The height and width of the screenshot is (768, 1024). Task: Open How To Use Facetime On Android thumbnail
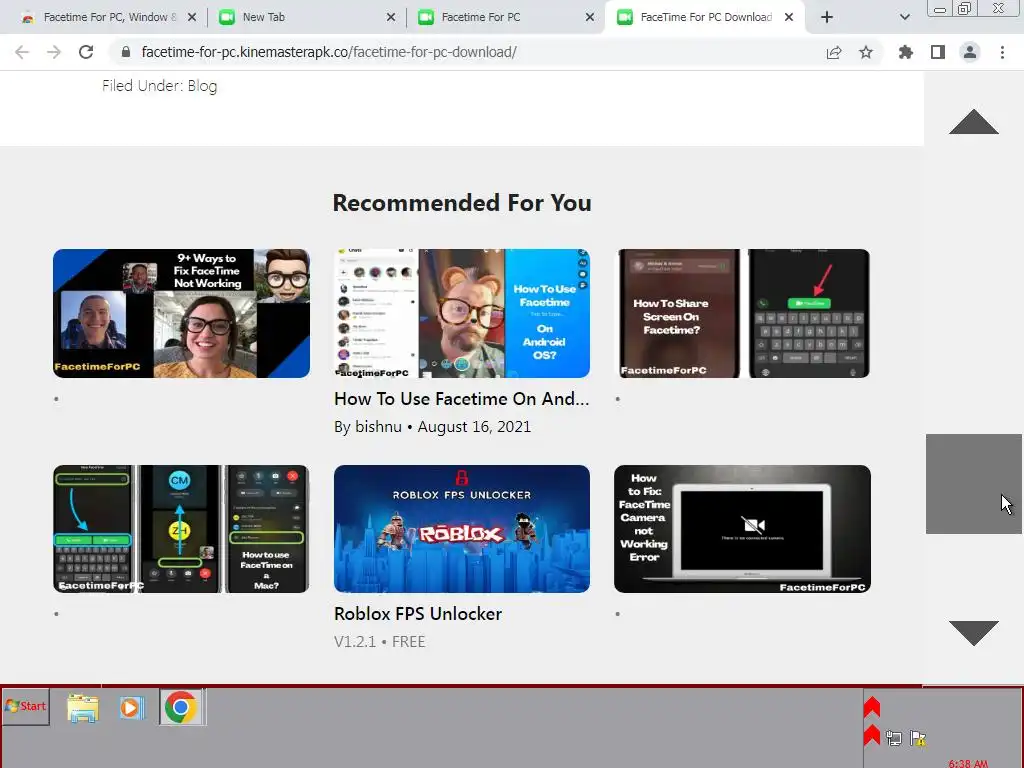[x=462, y=313]
